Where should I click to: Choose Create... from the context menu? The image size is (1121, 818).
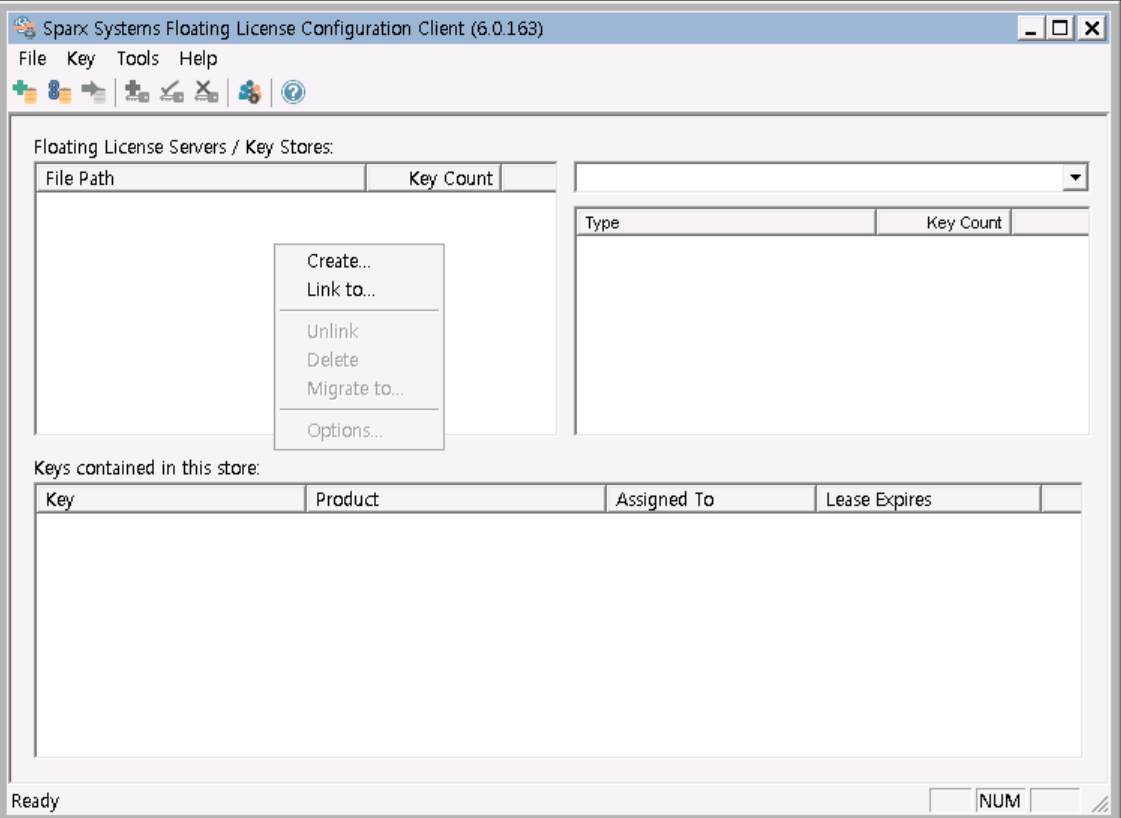click(x=359, y=261)
